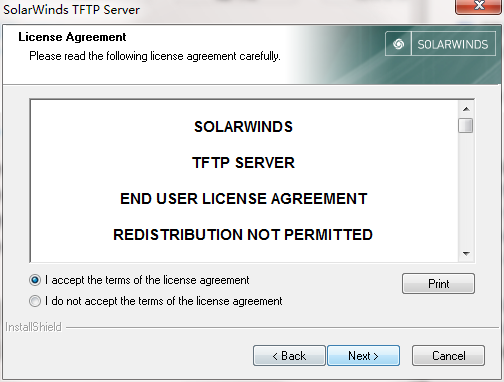Click the scroll down arrow of license text
The image size is (504, 382).
pos(466,254)
